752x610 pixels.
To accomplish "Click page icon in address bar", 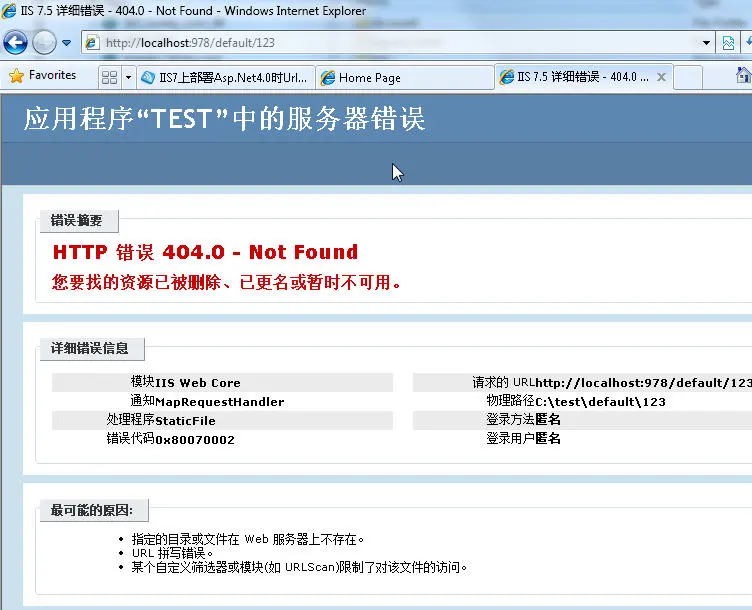I will (x=92, y=43).
